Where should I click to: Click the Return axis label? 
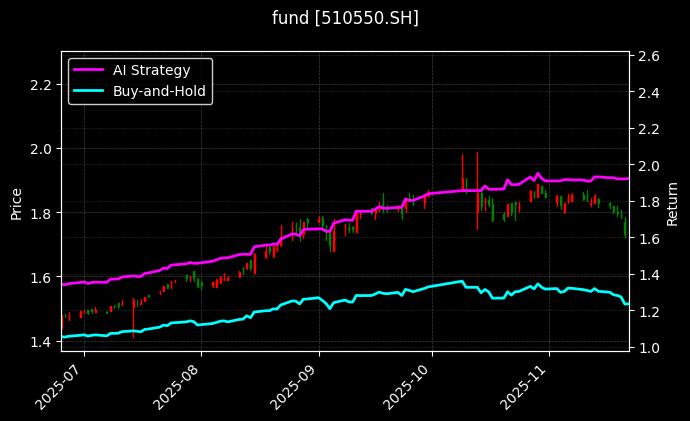pyautogui.click(x=672, y=202)
